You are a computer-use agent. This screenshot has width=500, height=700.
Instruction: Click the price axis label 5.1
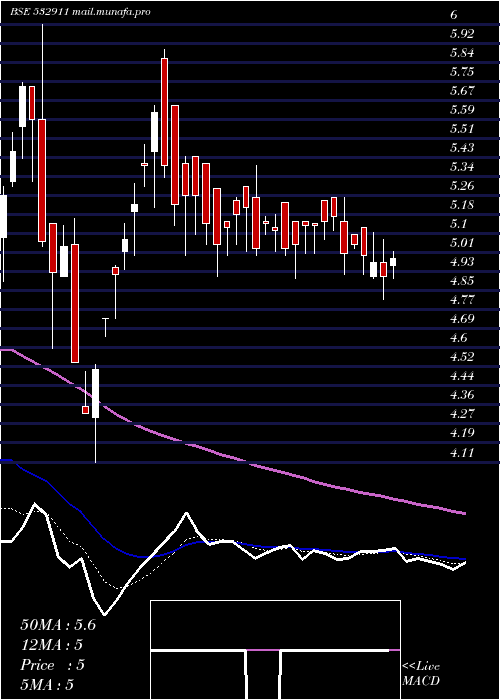coord(458,224)
